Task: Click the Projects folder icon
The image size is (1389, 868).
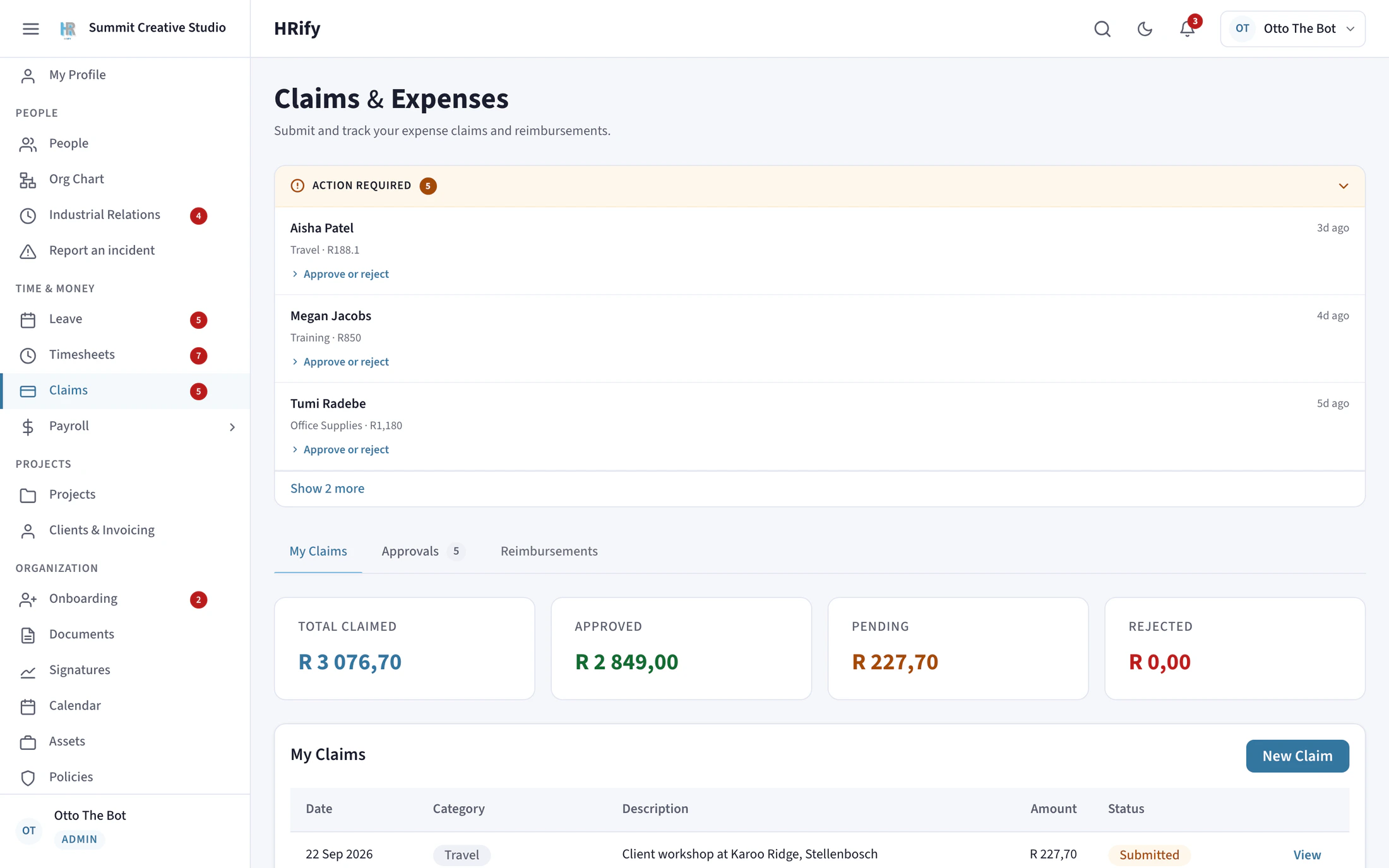Action: pos(28,496)
